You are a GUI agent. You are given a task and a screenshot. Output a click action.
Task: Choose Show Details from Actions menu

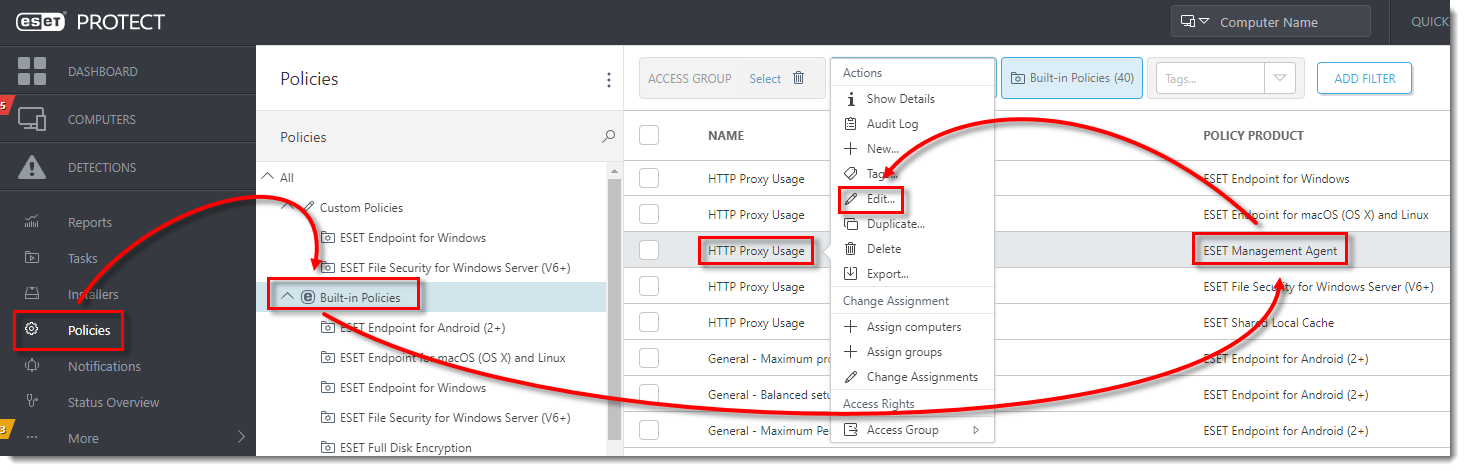tap(901, 99)
